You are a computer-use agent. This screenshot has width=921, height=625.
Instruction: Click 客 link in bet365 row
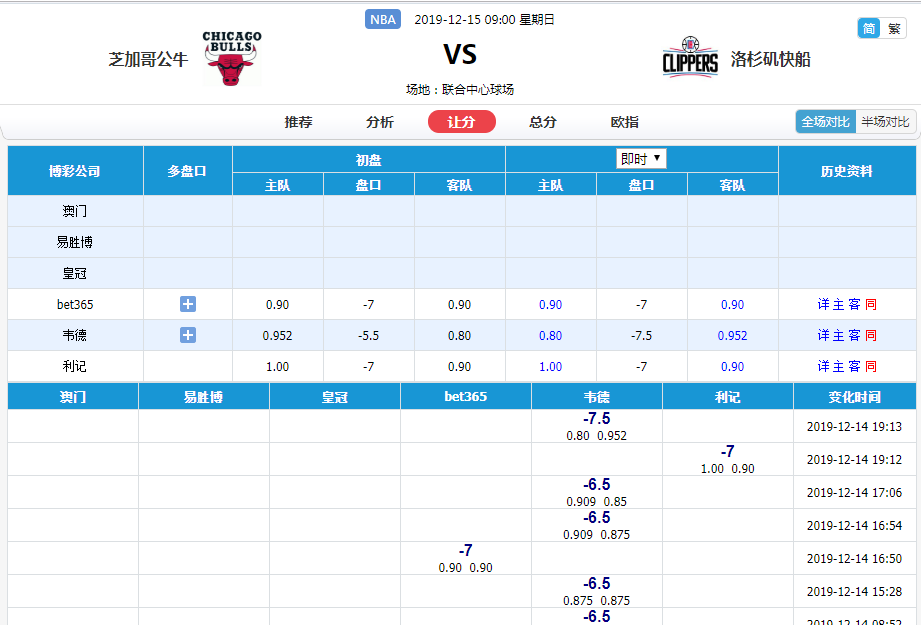pyautogui.click(x=854, y=304)
